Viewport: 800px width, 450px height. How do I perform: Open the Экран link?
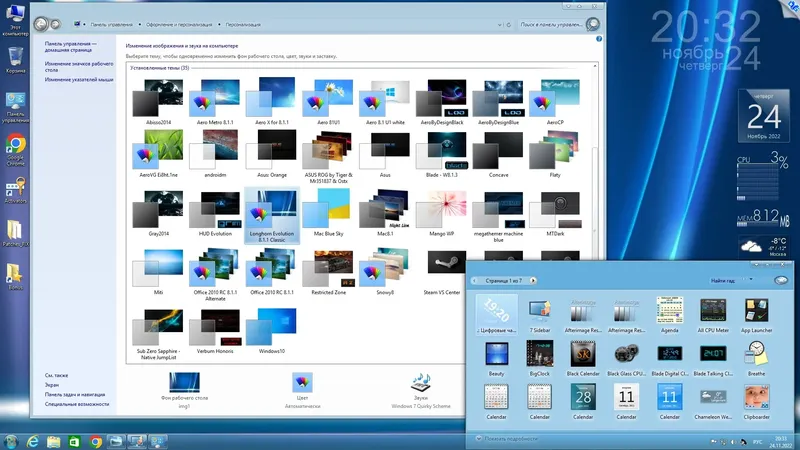point(52,385)
